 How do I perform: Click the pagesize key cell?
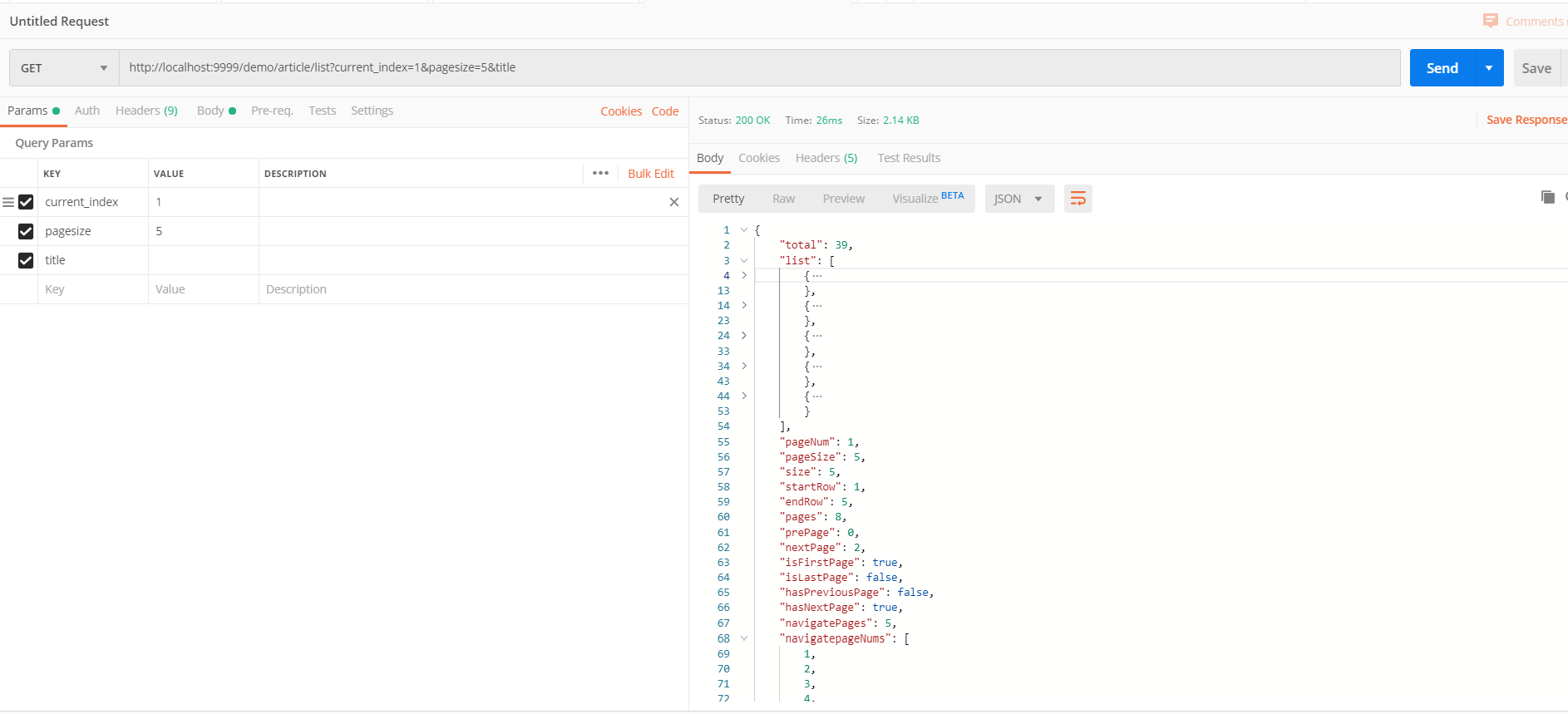click(93, 231)
